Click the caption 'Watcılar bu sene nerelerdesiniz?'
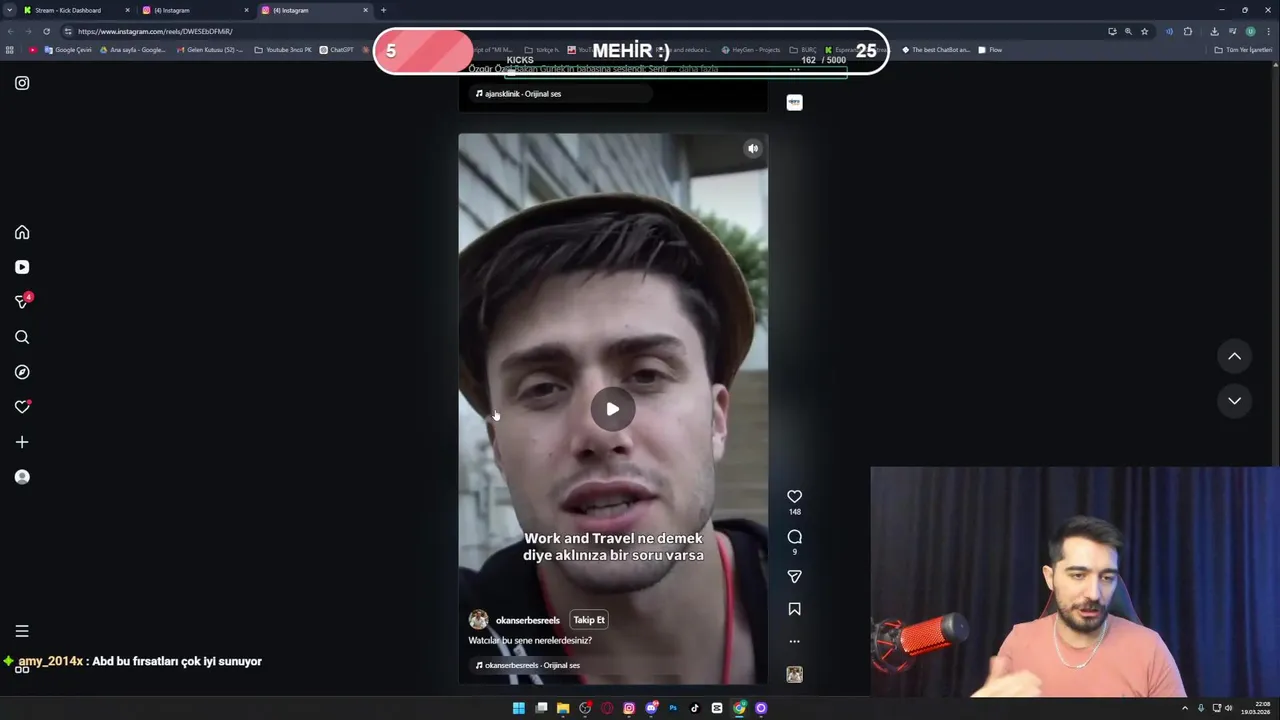This screenshot has height=720, width=1280. coord(530,640)
